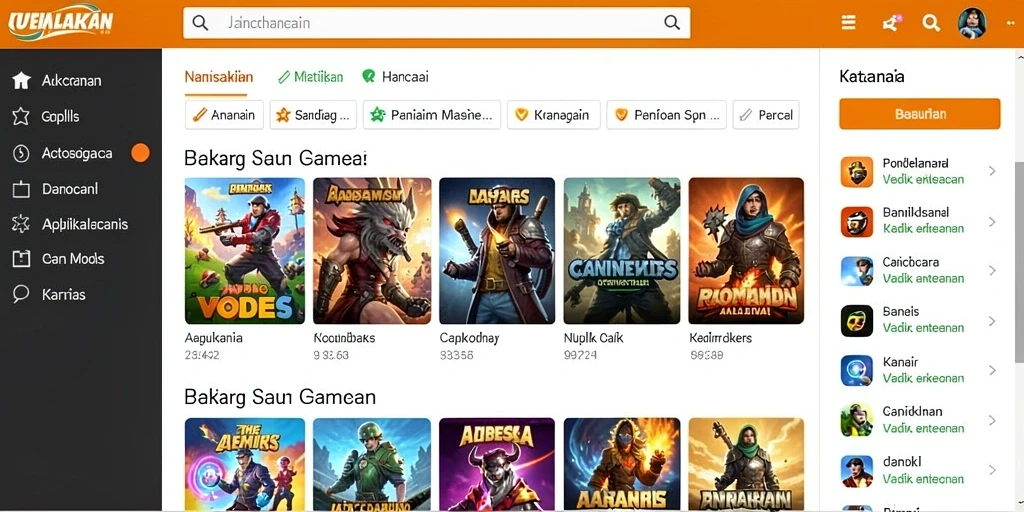1024x512 pixels.
Task: Expand the Kanair row chevron
Action: [x=992, y=370]
